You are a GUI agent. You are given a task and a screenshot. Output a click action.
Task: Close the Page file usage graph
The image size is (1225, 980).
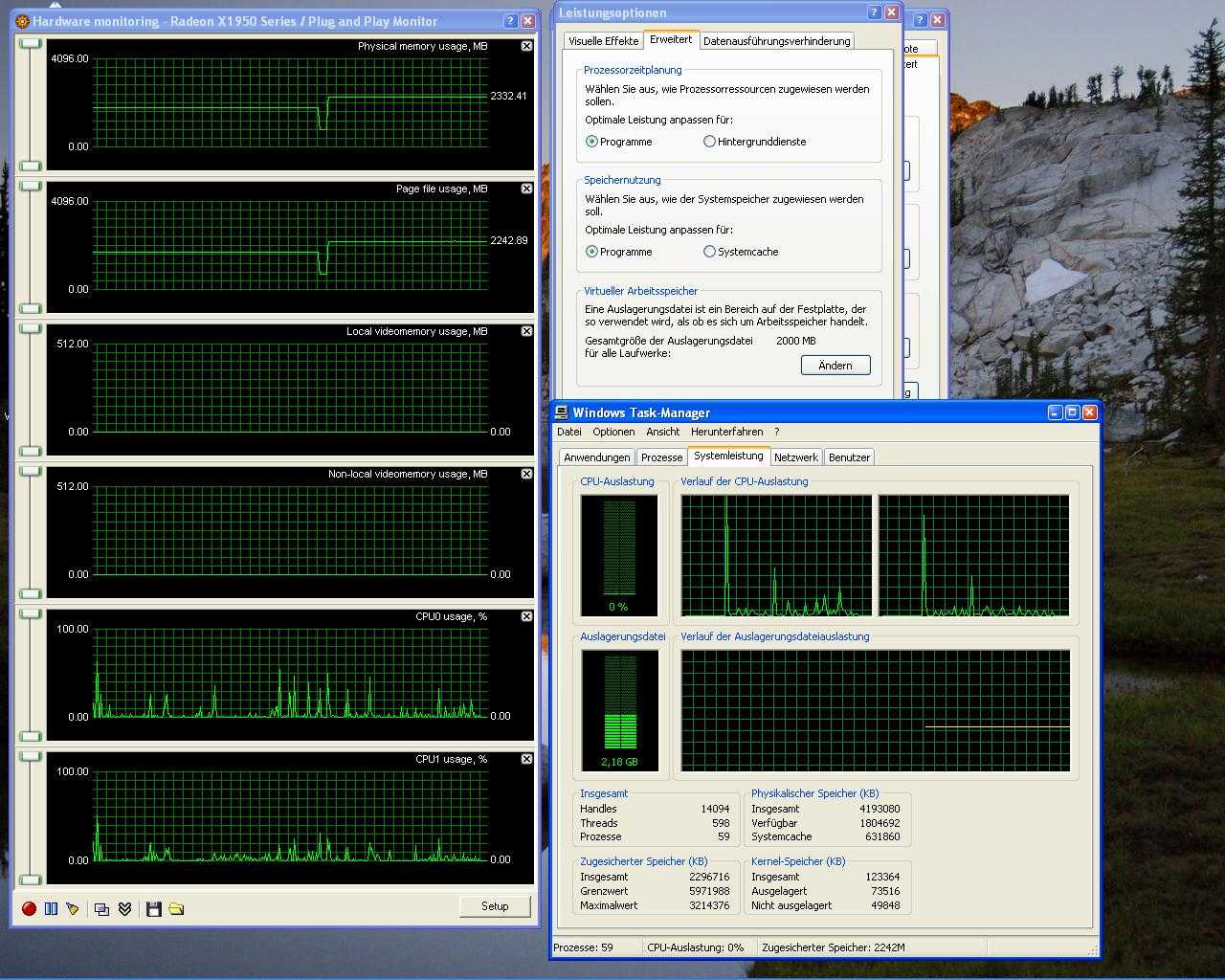(526, 189)
